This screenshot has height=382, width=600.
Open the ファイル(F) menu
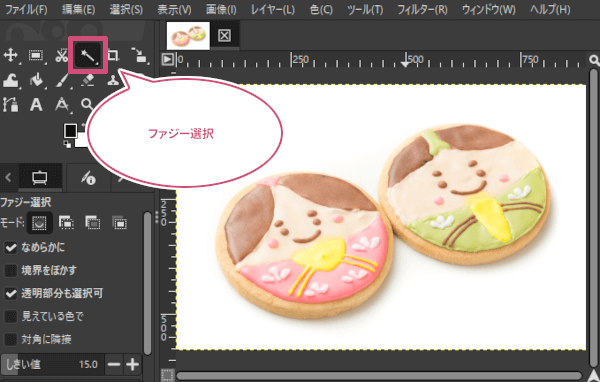coord(26,9)
